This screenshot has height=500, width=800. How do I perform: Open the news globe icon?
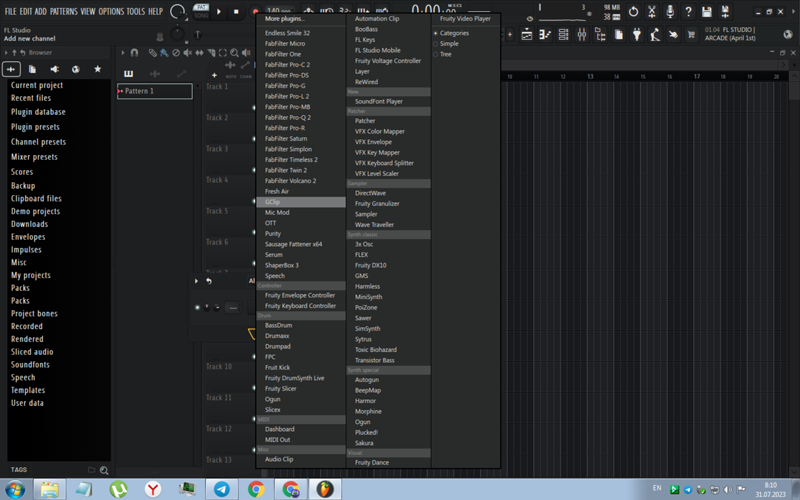pos(788,35)
